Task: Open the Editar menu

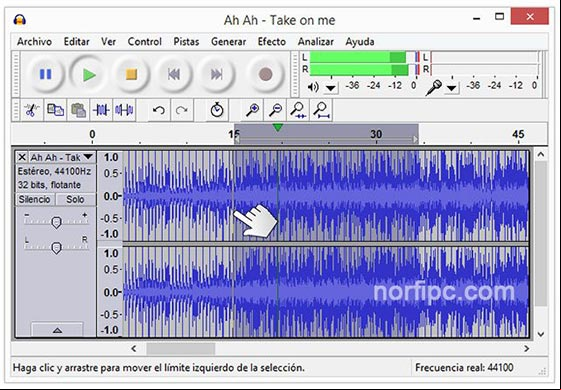Action: [x=77, y=42]
